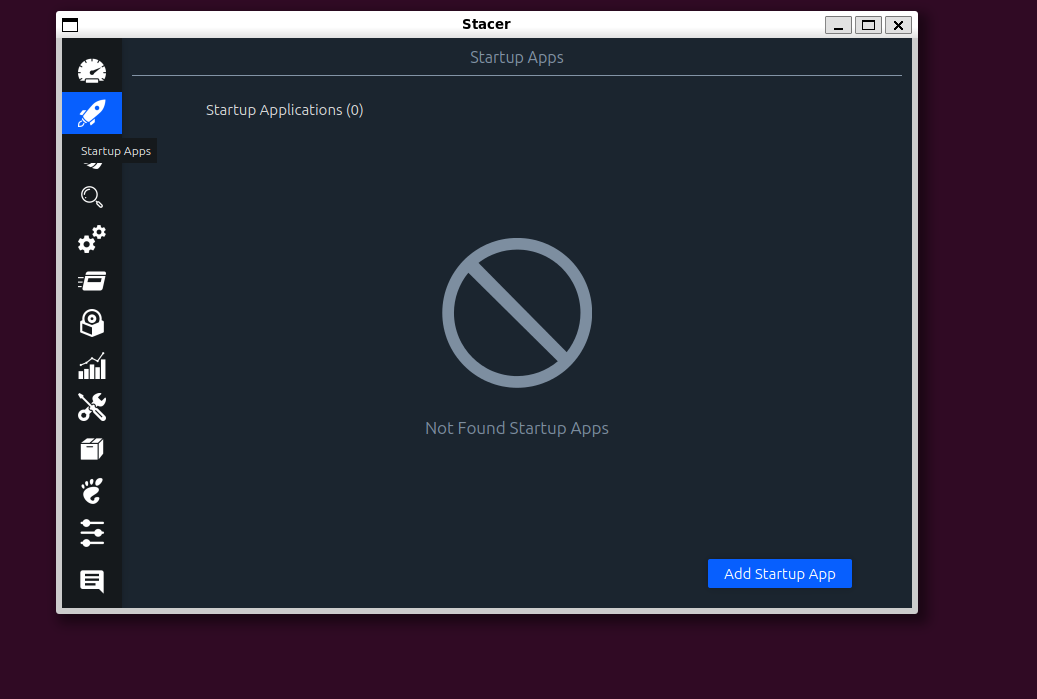Open the System Tools wrench icon
Screen dimensions: 1037x699
point(91,407)
